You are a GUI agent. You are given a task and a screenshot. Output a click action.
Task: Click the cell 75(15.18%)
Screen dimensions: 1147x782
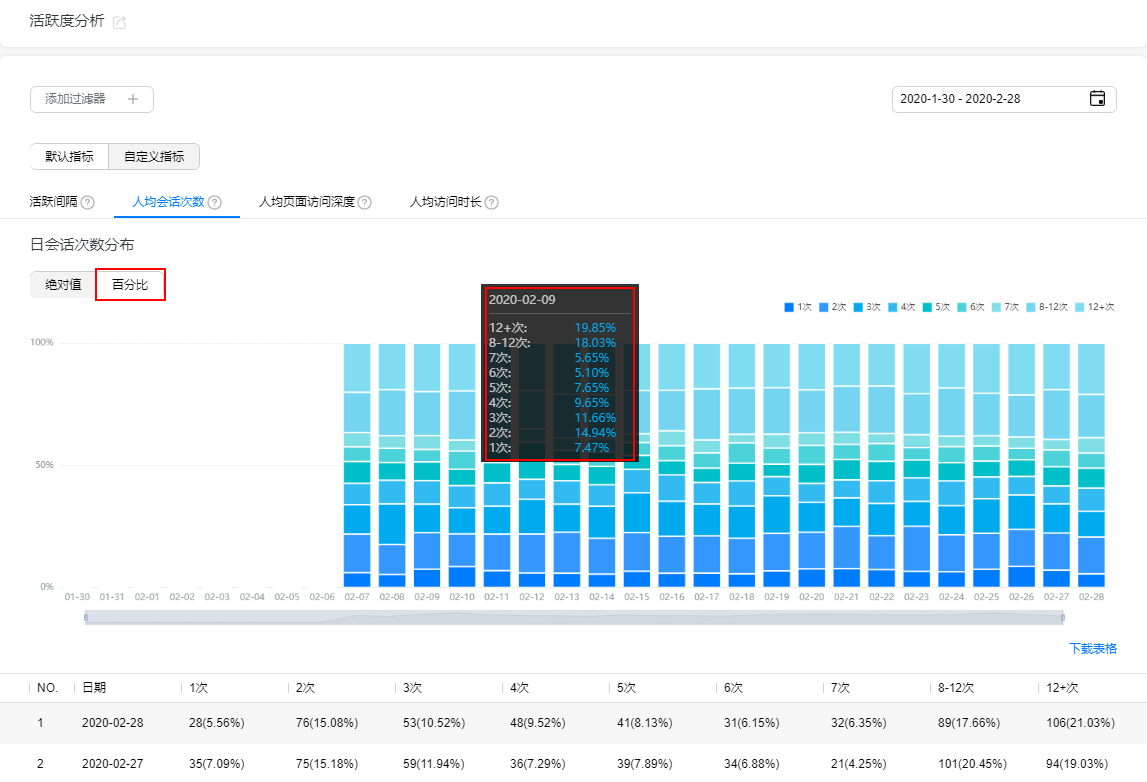point(327,764)
